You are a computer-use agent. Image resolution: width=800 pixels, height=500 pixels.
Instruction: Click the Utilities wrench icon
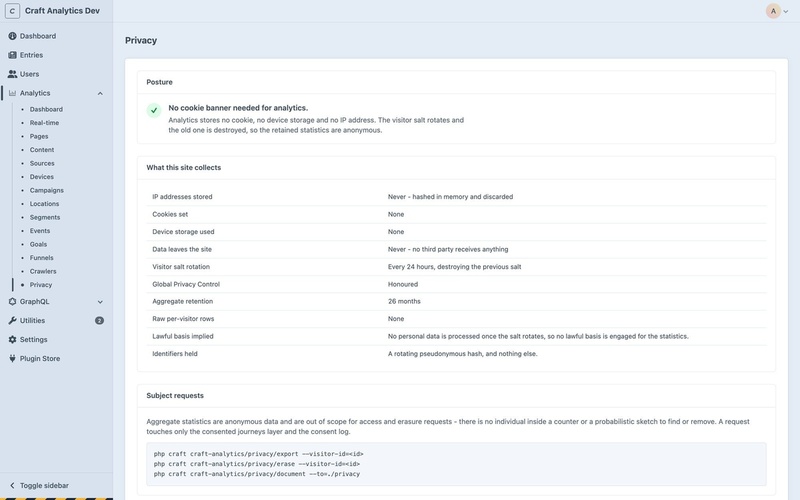point(12,320)
